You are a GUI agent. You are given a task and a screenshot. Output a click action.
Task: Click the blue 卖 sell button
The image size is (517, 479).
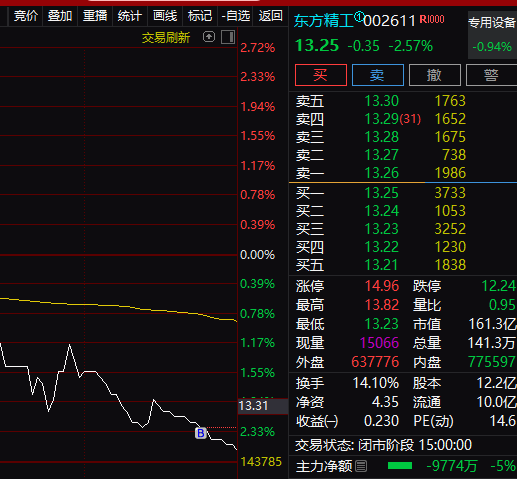coord(378,75)
